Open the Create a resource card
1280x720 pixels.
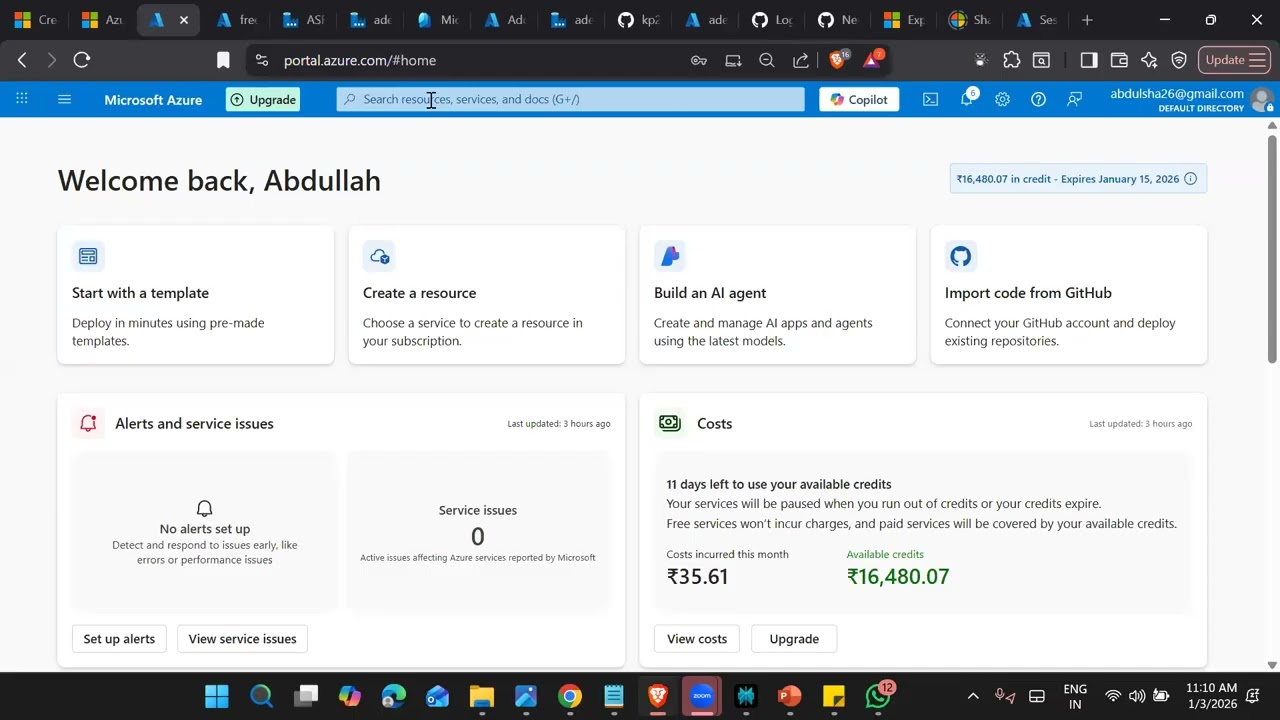[x=487, y=295]
